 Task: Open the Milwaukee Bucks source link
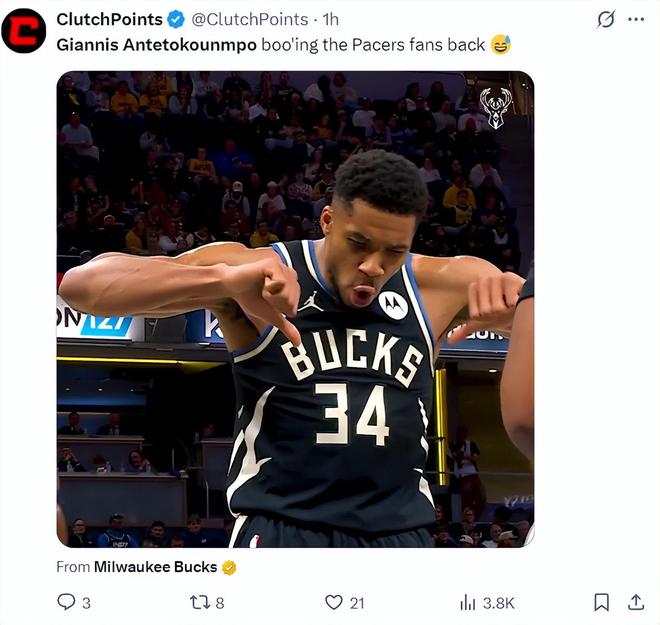pyautogui.click(x=155, y=567)
